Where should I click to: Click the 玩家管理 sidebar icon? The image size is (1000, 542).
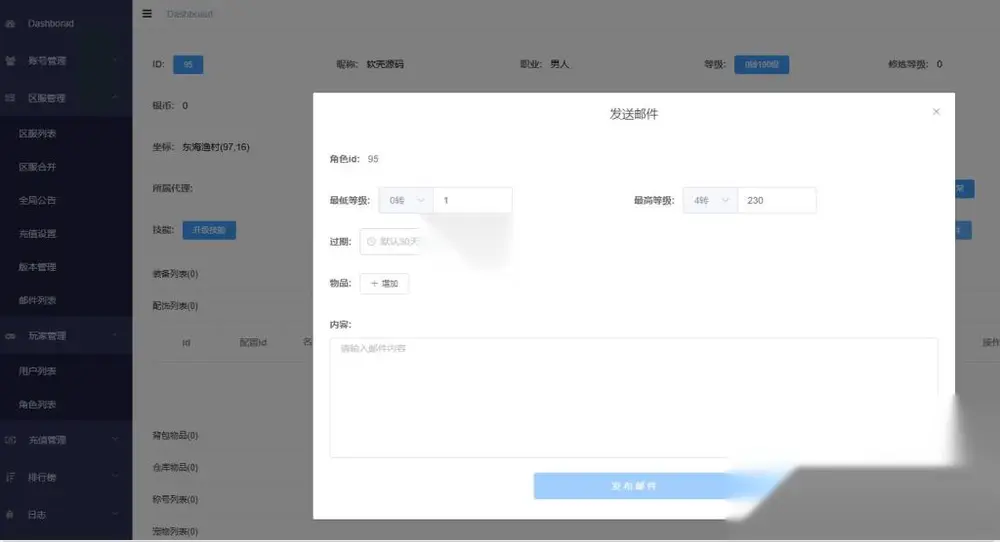pos(10,336)
